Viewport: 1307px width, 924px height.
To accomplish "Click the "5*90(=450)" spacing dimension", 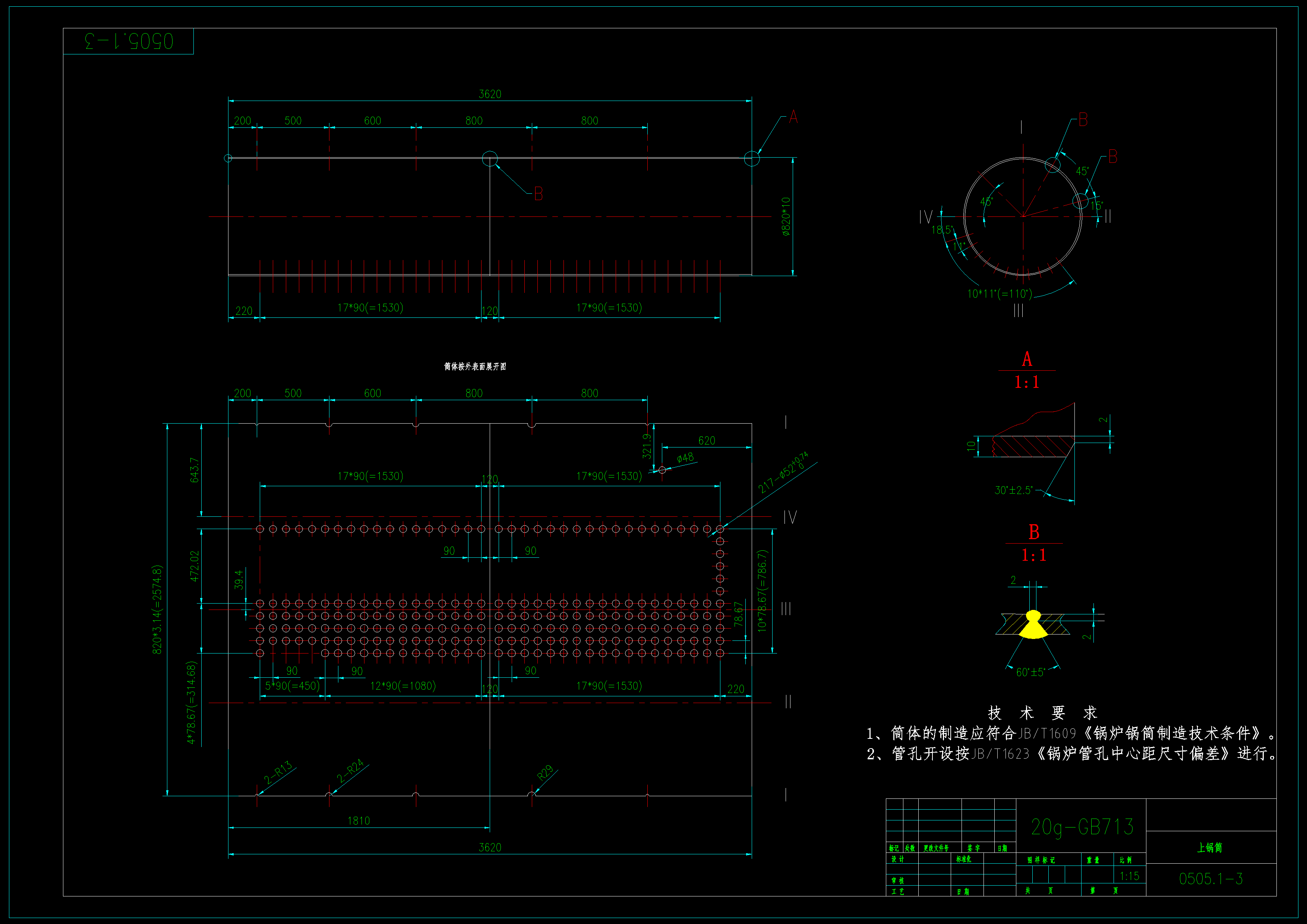I will [x=293, y=686].
